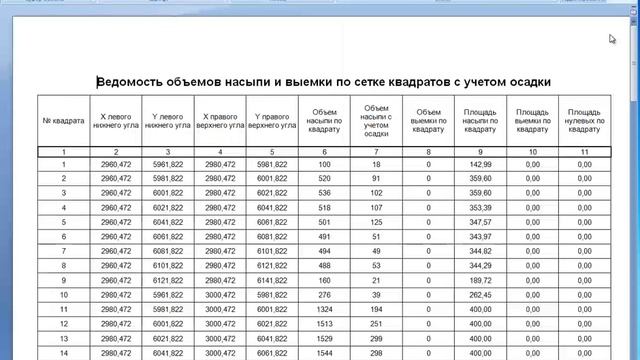Image resolution: width=640 pixels, height=360 pixels.
Task: Click settlement volume '102' in square 3 row
Action: tap(376, 193)
